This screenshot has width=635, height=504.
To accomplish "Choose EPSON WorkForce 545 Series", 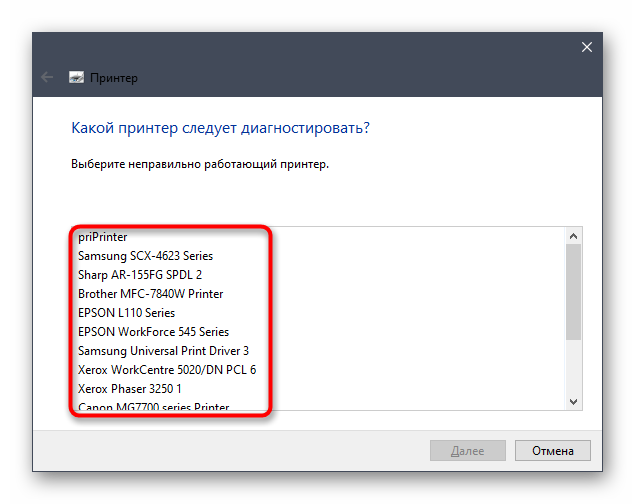I will click(x=153, y=332).
